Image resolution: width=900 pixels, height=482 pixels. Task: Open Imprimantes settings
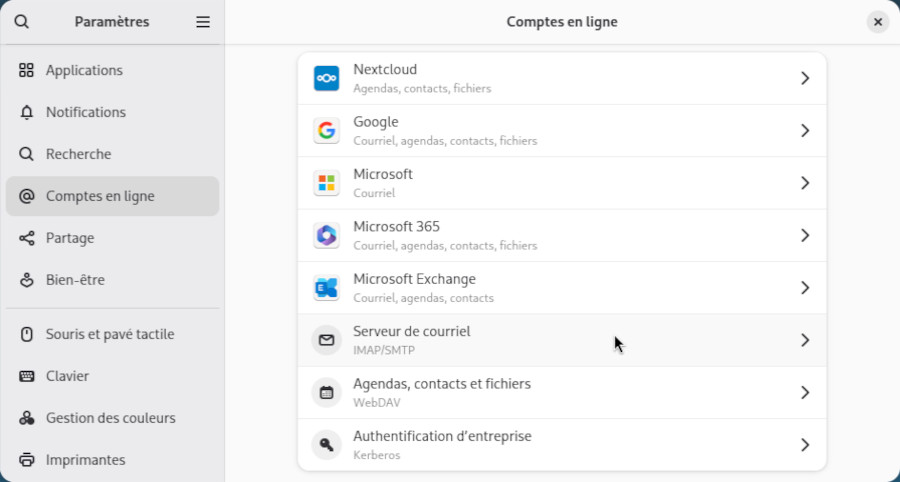point(112,460)
